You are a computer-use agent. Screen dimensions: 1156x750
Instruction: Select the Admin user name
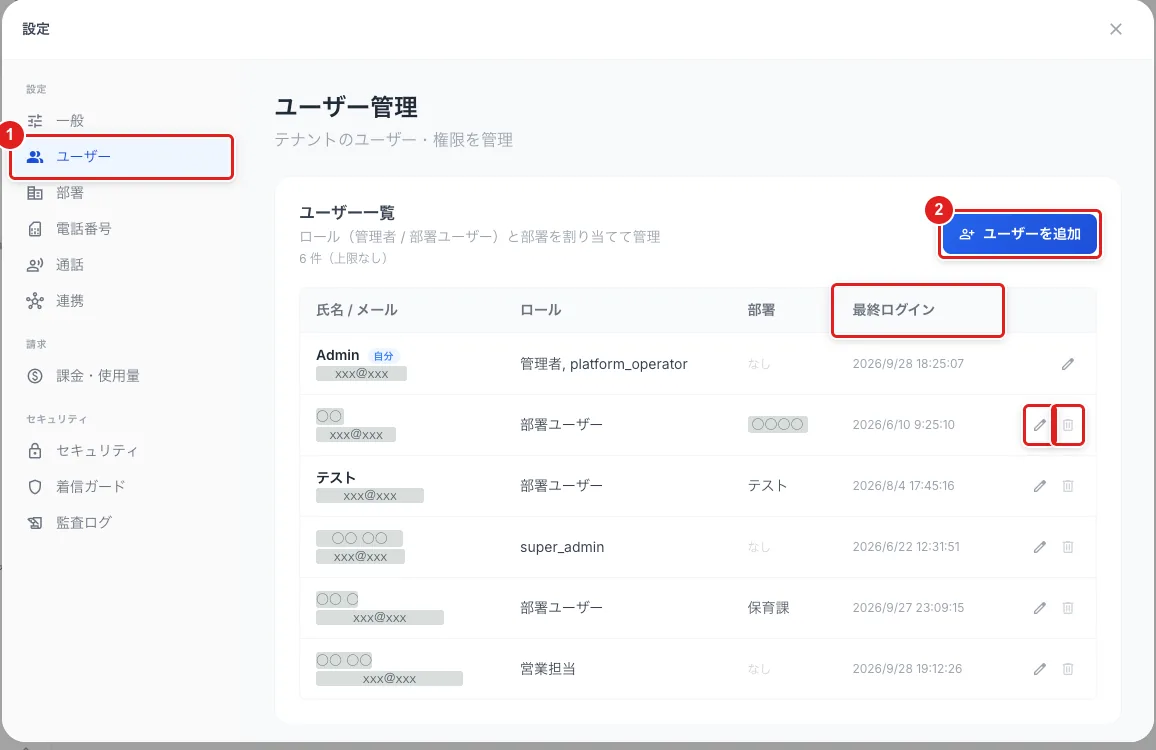pos(338,355)
